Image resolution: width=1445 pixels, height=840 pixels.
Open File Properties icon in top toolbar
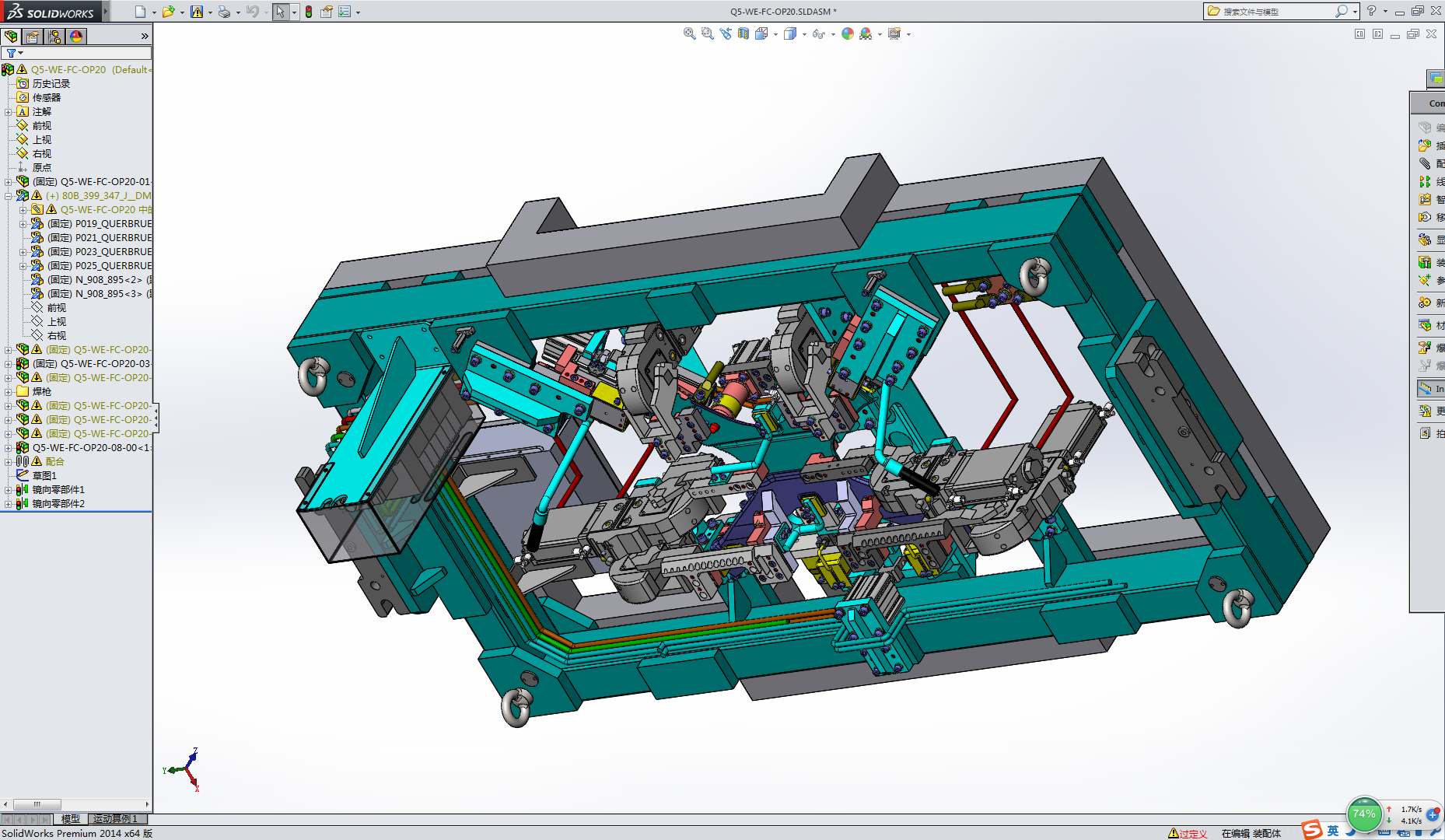tap(327, 12)
